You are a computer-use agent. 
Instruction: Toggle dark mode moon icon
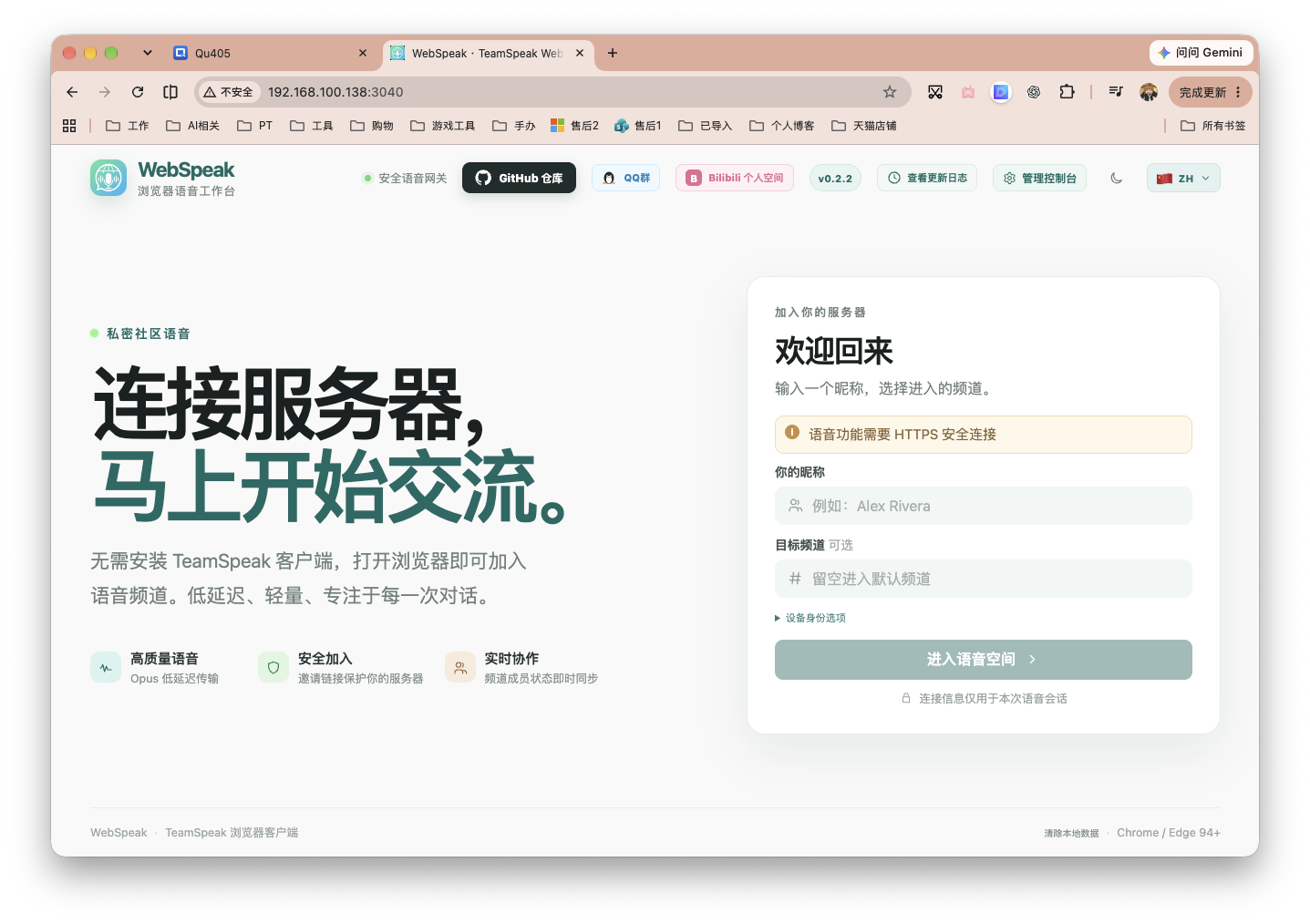point(1117,178)
